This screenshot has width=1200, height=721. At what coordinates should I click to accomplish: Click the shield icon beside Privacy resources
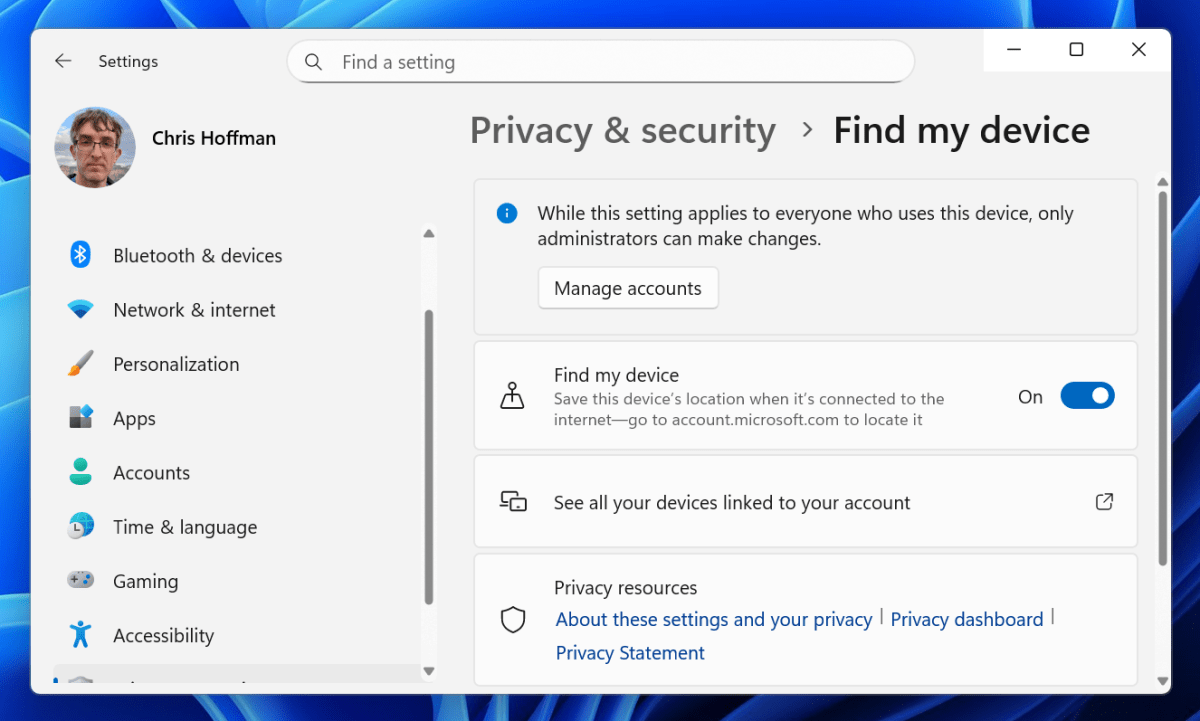pyautogui.click(x=513, y=620)
